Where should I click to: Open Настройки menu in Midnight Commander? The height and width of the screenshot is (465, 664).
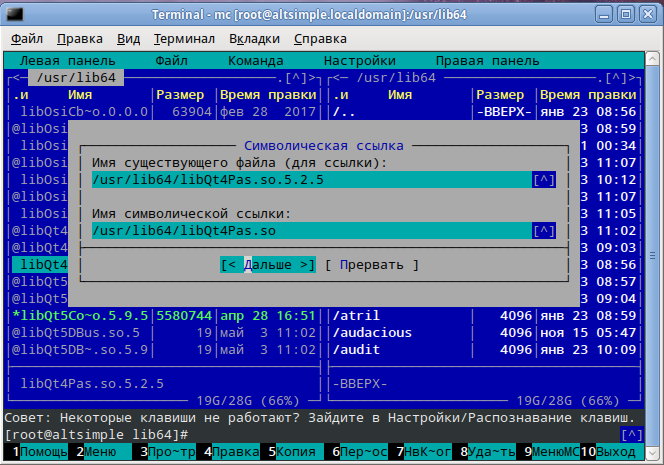pos(359,60)
